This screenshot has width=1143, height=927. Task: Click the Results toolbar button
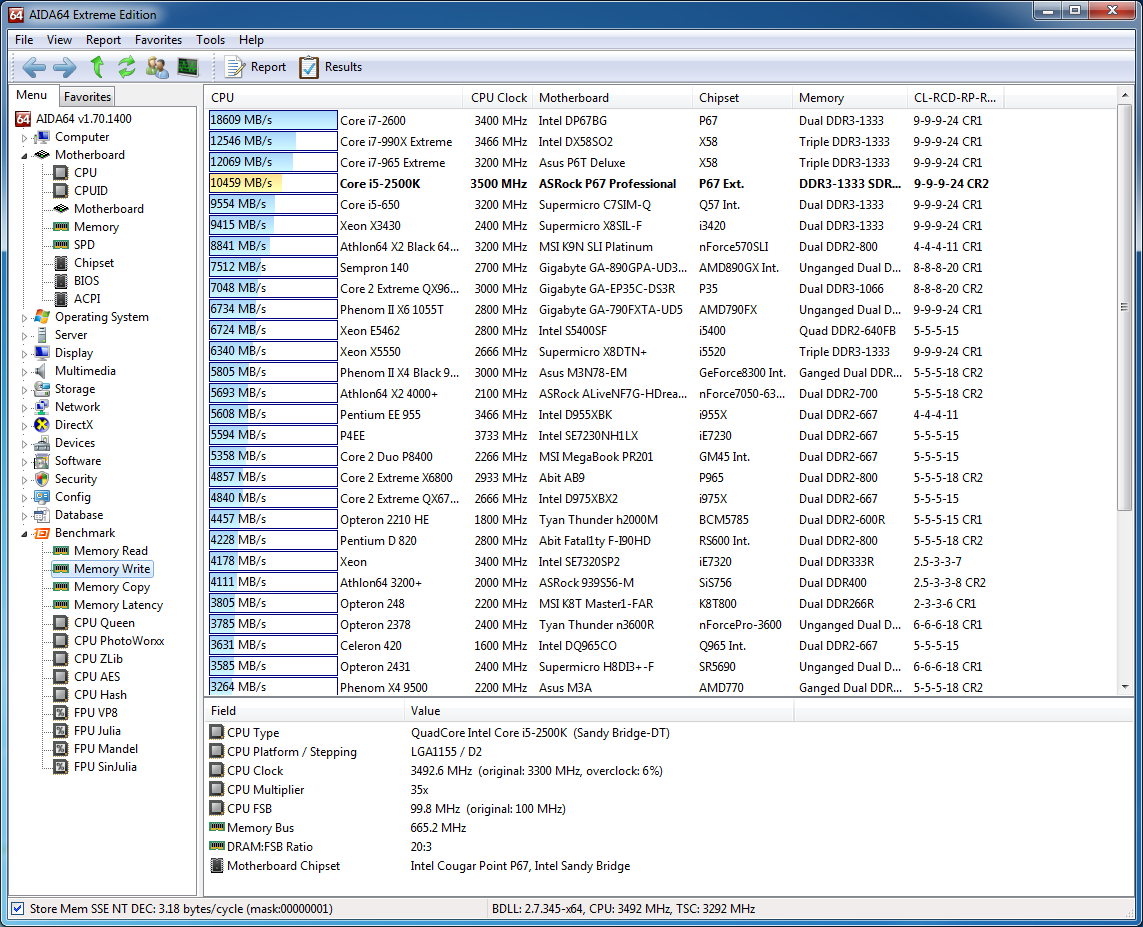[x=330, y=67]
